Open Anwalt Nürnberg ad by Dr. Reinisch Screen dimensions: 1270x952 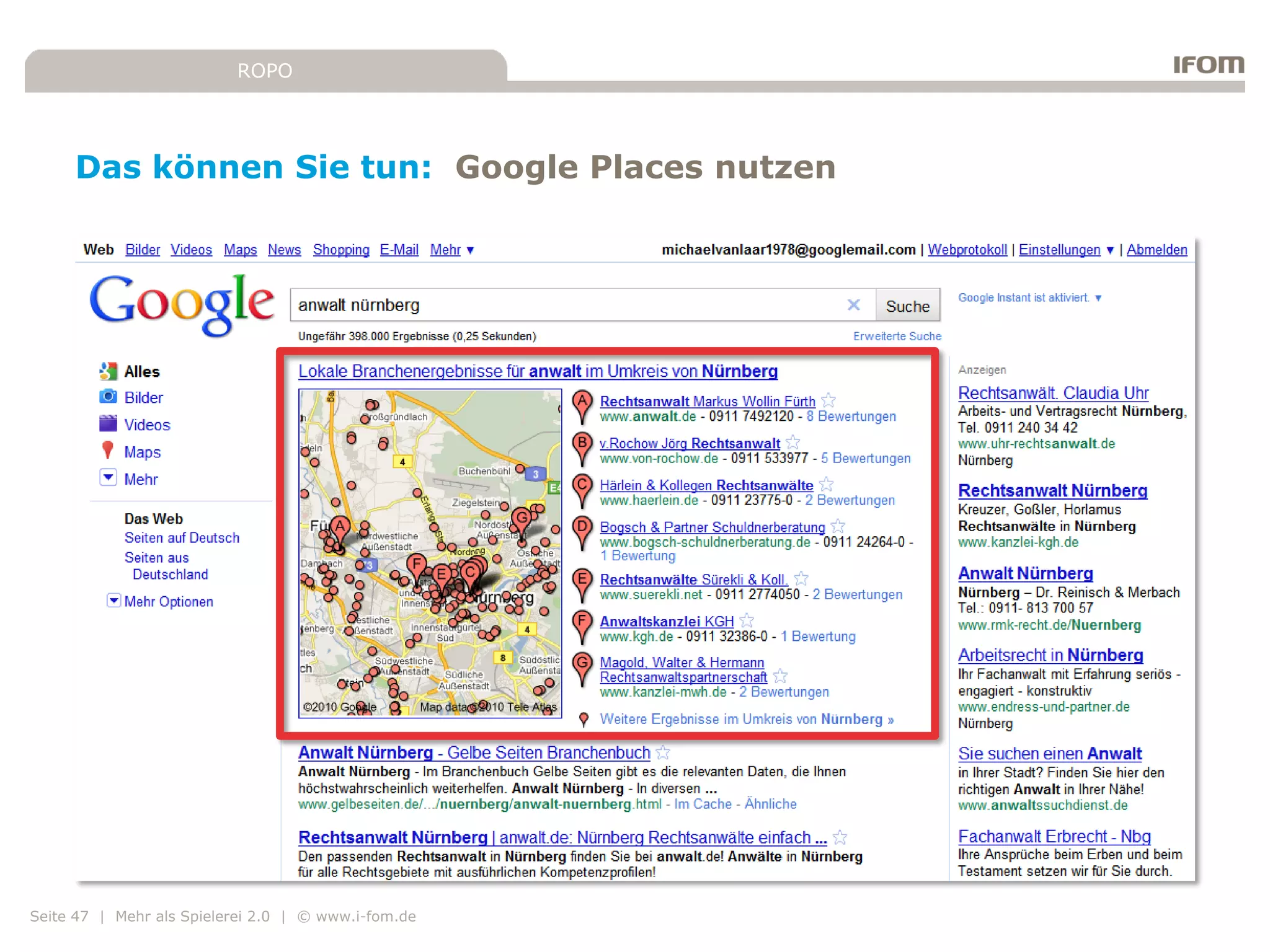point(1026,573)
